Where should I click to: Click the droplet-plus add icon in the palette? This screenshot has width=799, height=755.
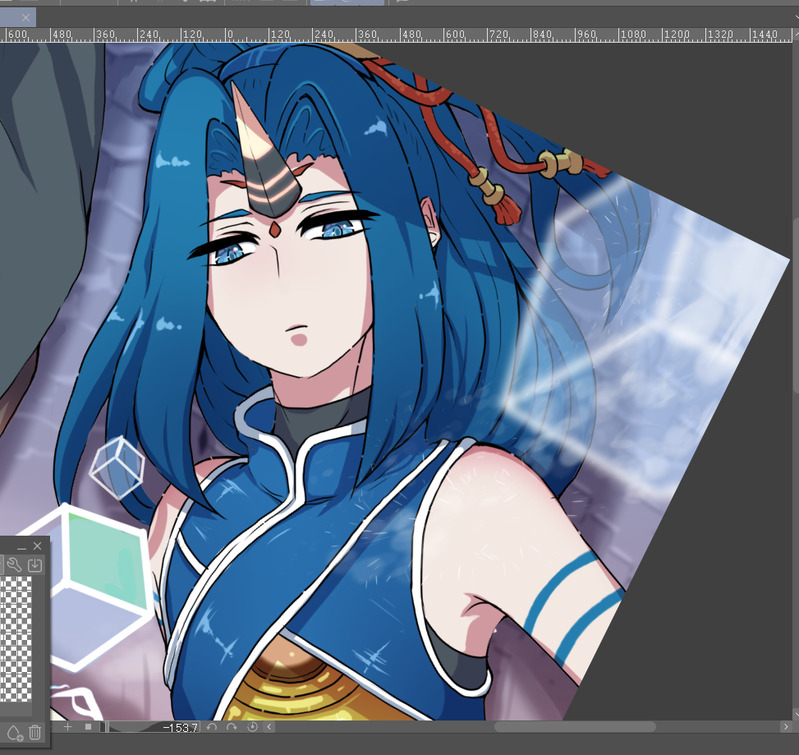pos(13,733)
